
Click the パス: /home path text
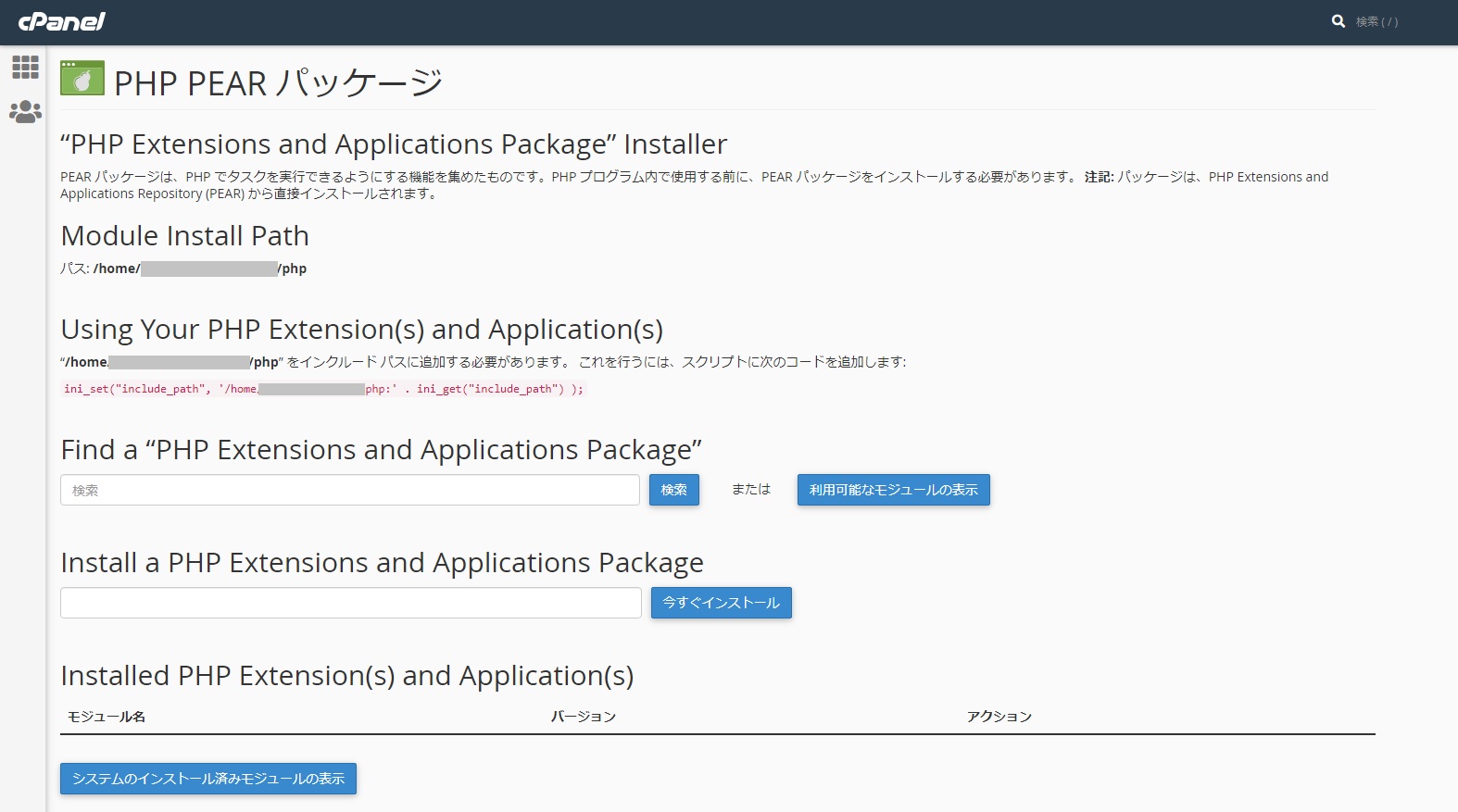pos(183,269)
